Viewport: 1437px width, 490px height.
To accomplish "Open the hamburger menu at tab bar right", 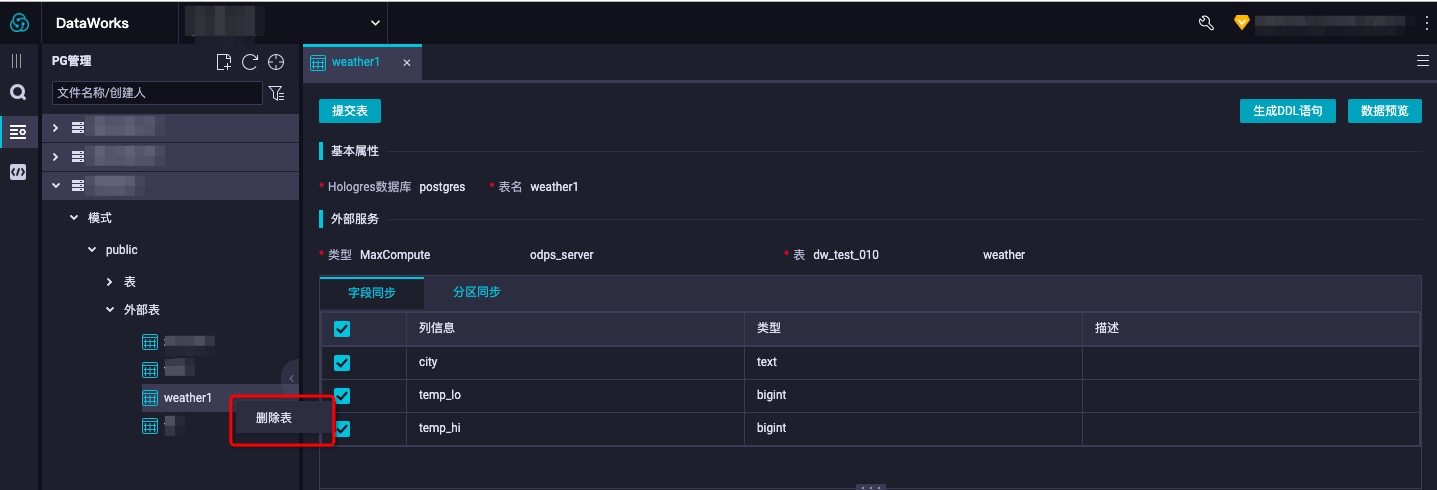I will click(1422, 61).
